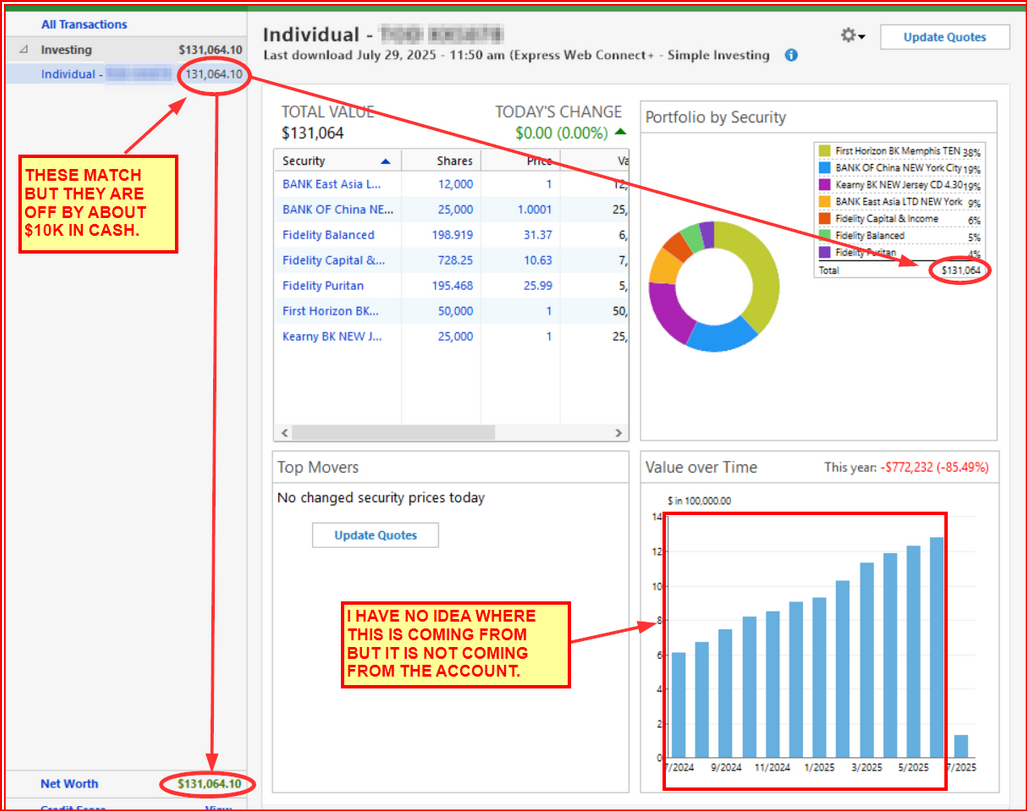Viewport: 1027px width, 811px height.
Task: Open Fidelity Balanced security
Action: pyautogui.click(x=328, y=235)
